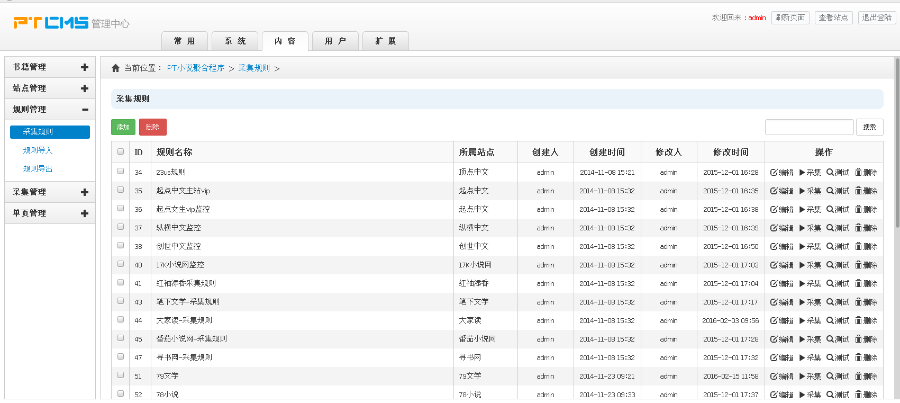This screenshot has width=900, height=403.
Task: Test rule ID 51 via magnifier icon
Action: click(830, 376)
